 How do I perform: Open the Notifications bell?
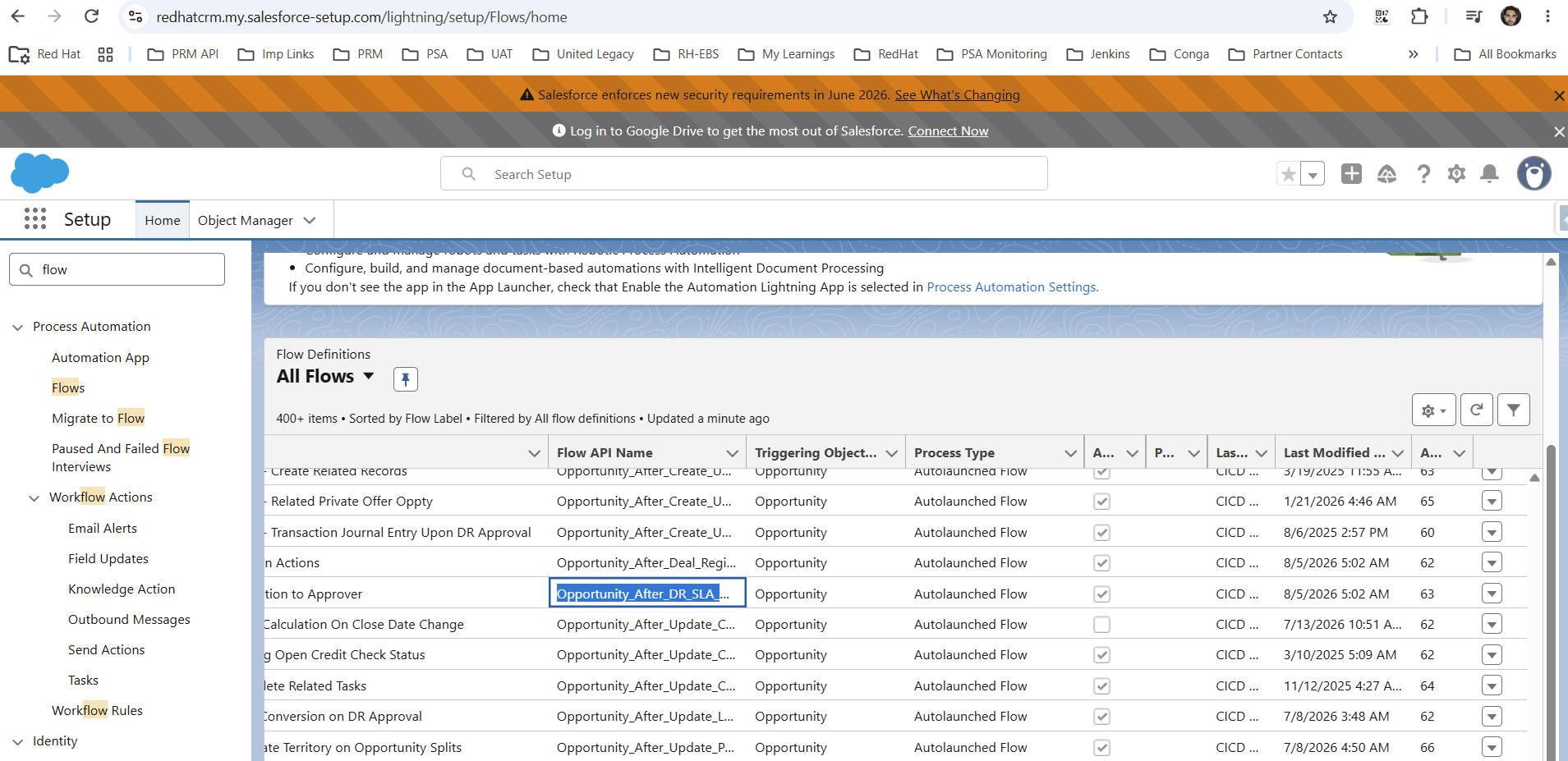(x=1489, y=173)
